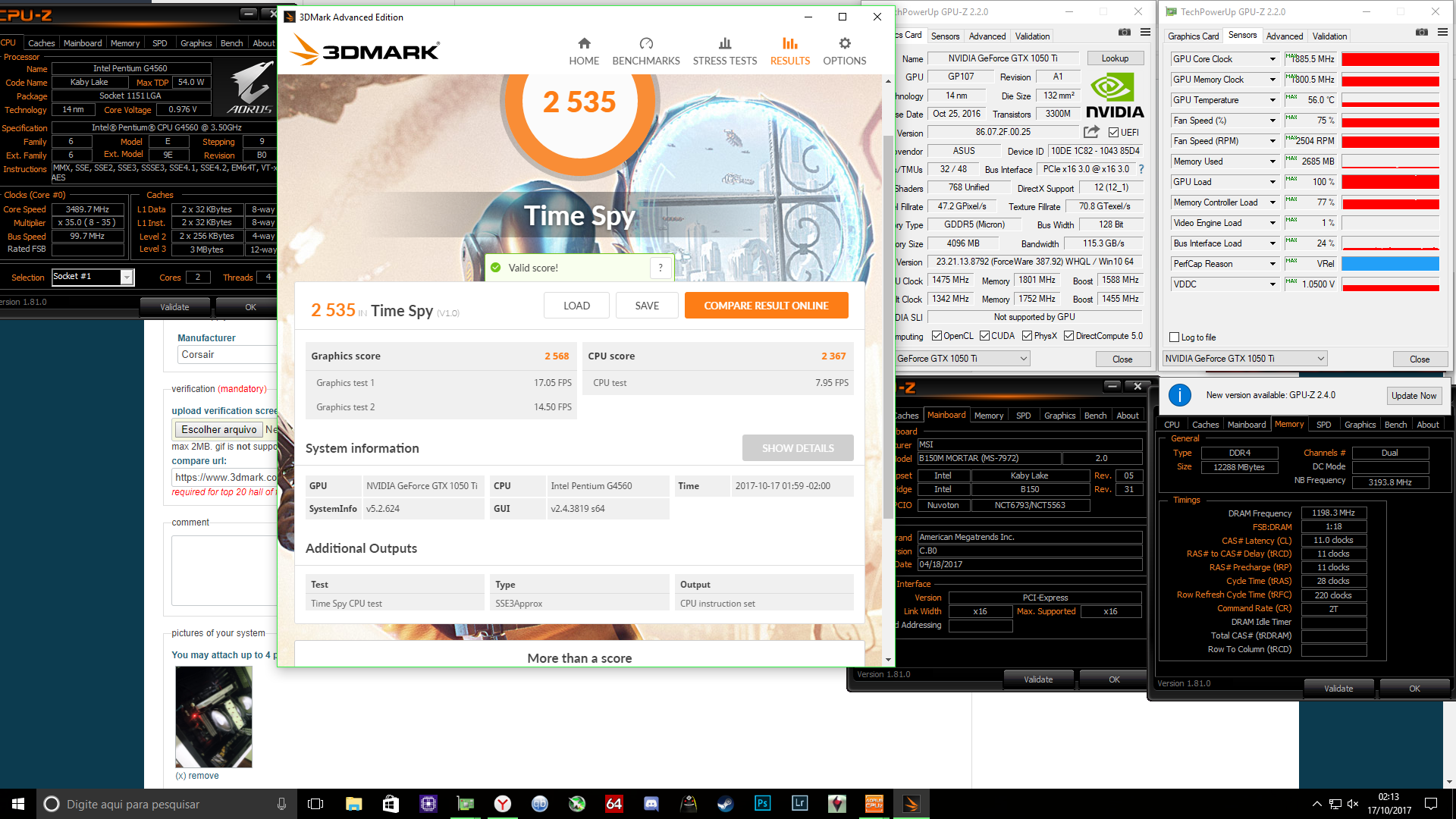The width and height of the screenshot is (1456, 819).
Task: Expand Fan Speed (%) sensor dropdown
Action: [1272, 121]
